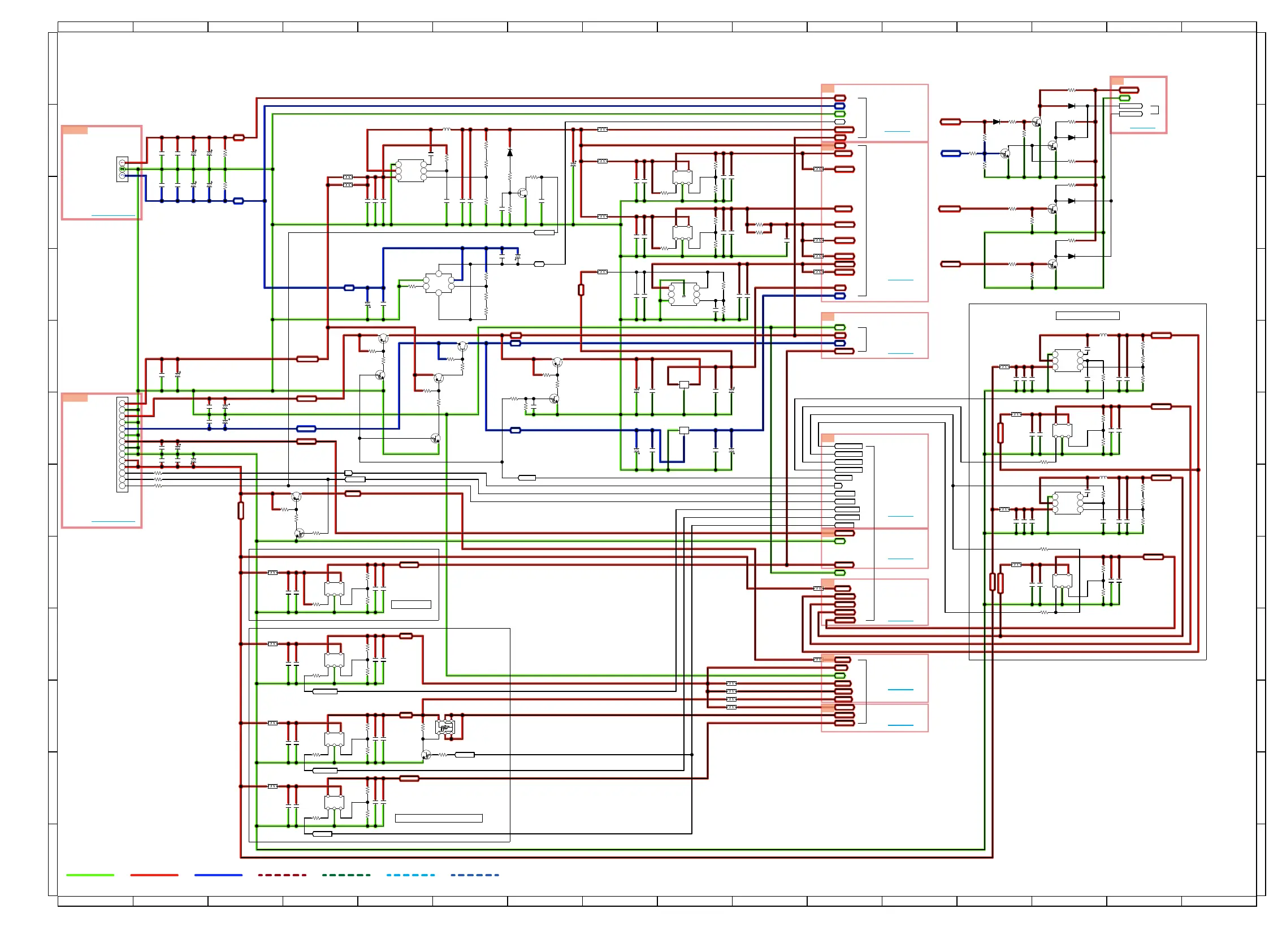Select the dashed dark red legend line
1282x952 pixels.
pyautogui.click(x=282, y=875)
